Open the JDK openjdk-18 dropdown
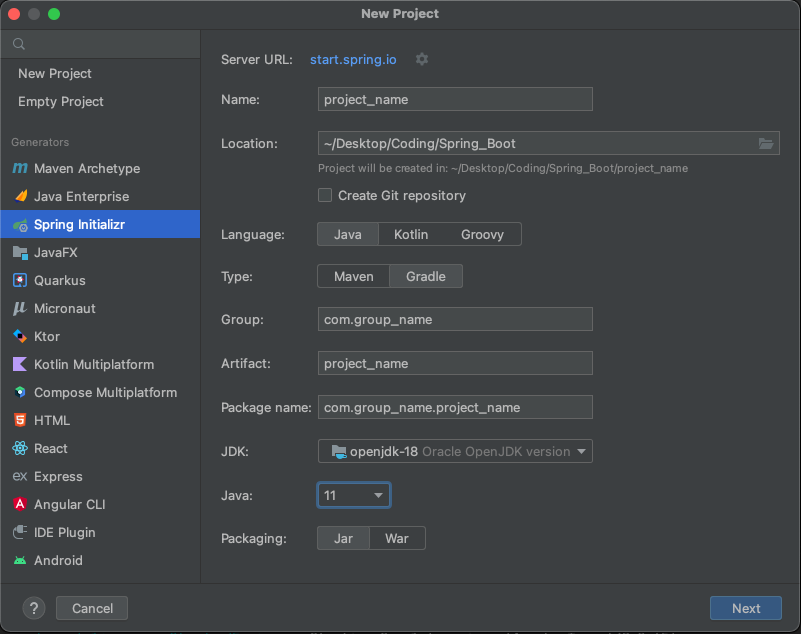 (x=455, y=451)
